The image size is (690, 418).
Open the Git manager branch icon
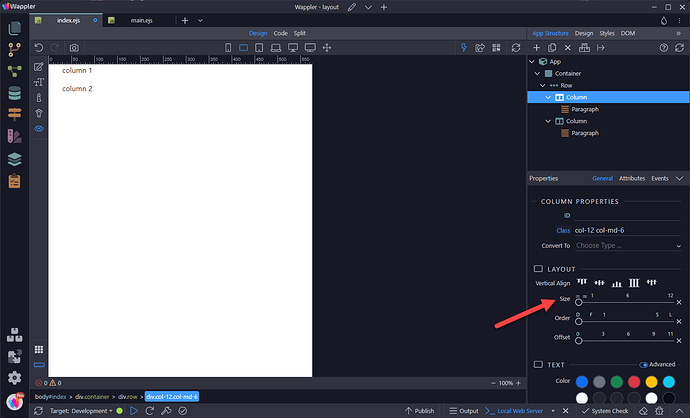pyautogui.click(x=15, y=50)
